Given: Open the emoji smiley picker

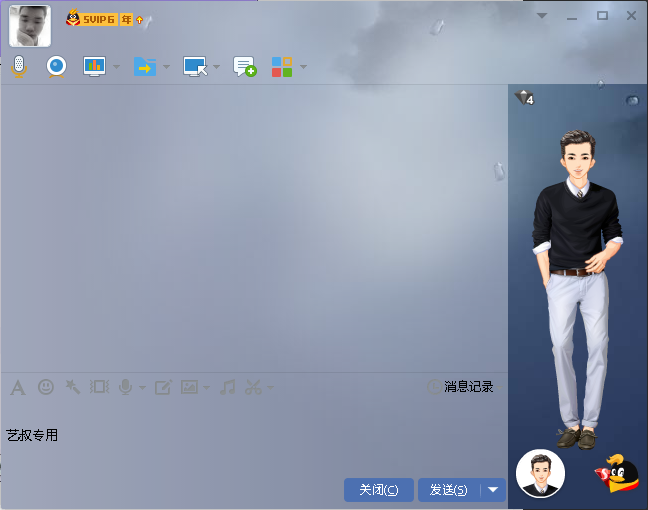Looking at the screenshot, I should [46, 387].
